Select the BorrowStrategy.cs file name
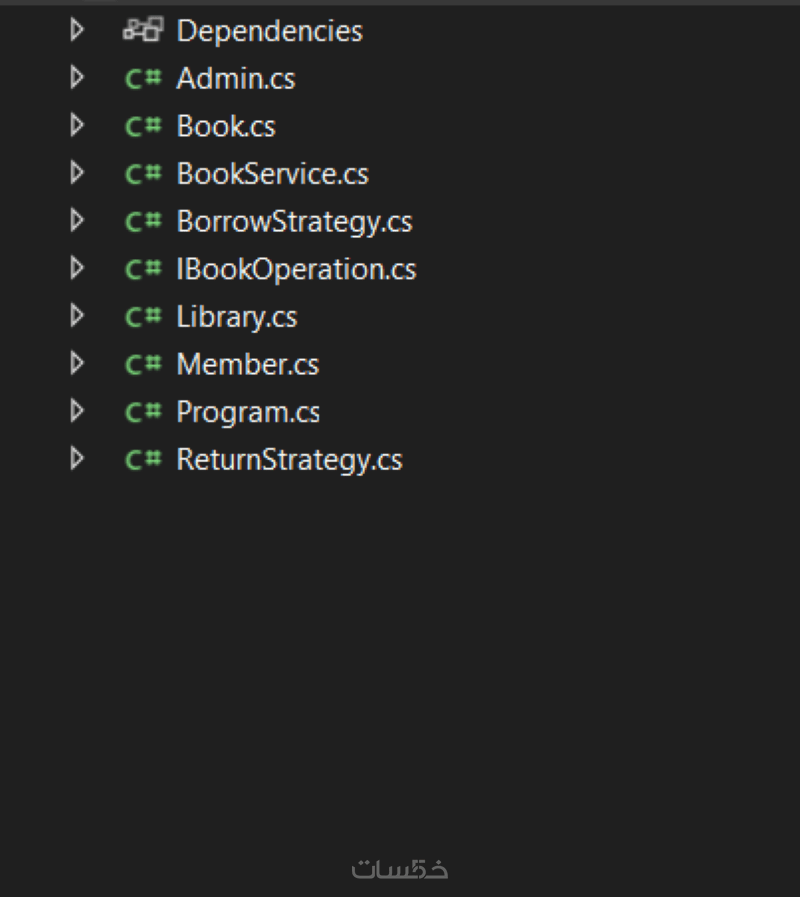Viewport: 800px width, 897px height. pos(294,222)
